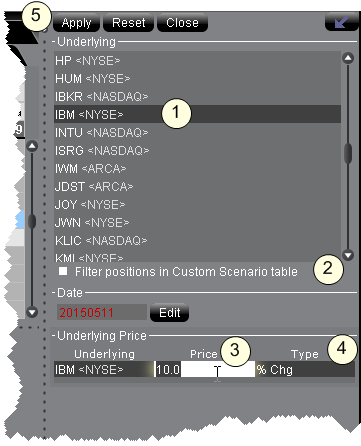This screenshot has width=361, height=446.
Task: Click the price input field
Action: coord(205,369)
